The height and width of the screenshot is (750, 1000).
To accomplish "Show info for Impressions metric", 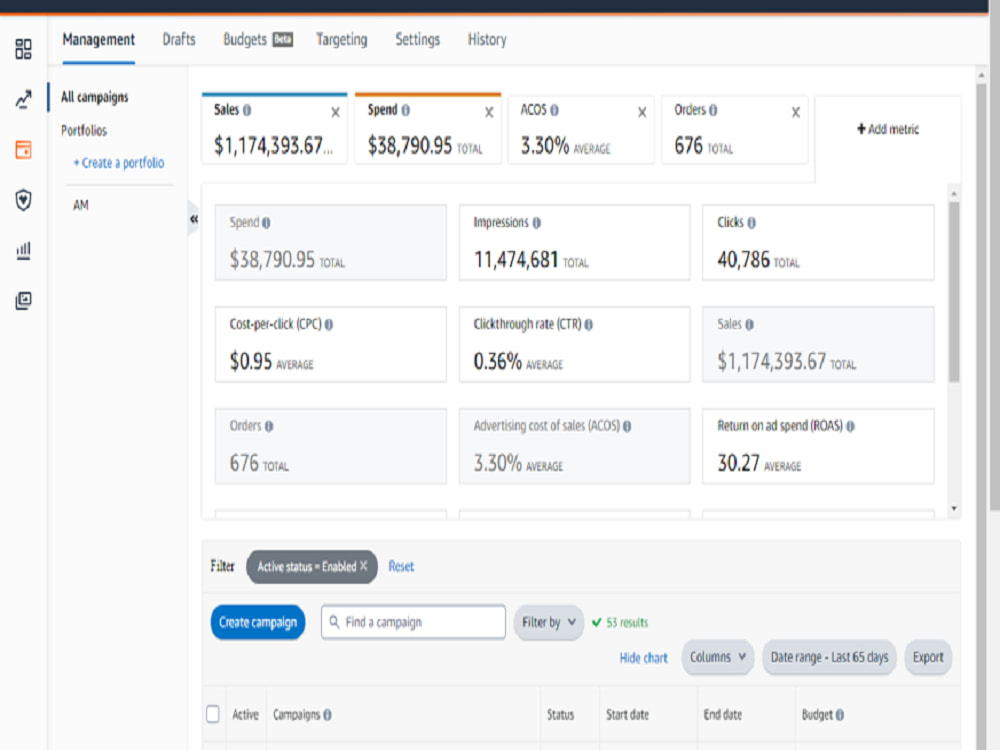I will pyautogui.click(x=536, y=223).
